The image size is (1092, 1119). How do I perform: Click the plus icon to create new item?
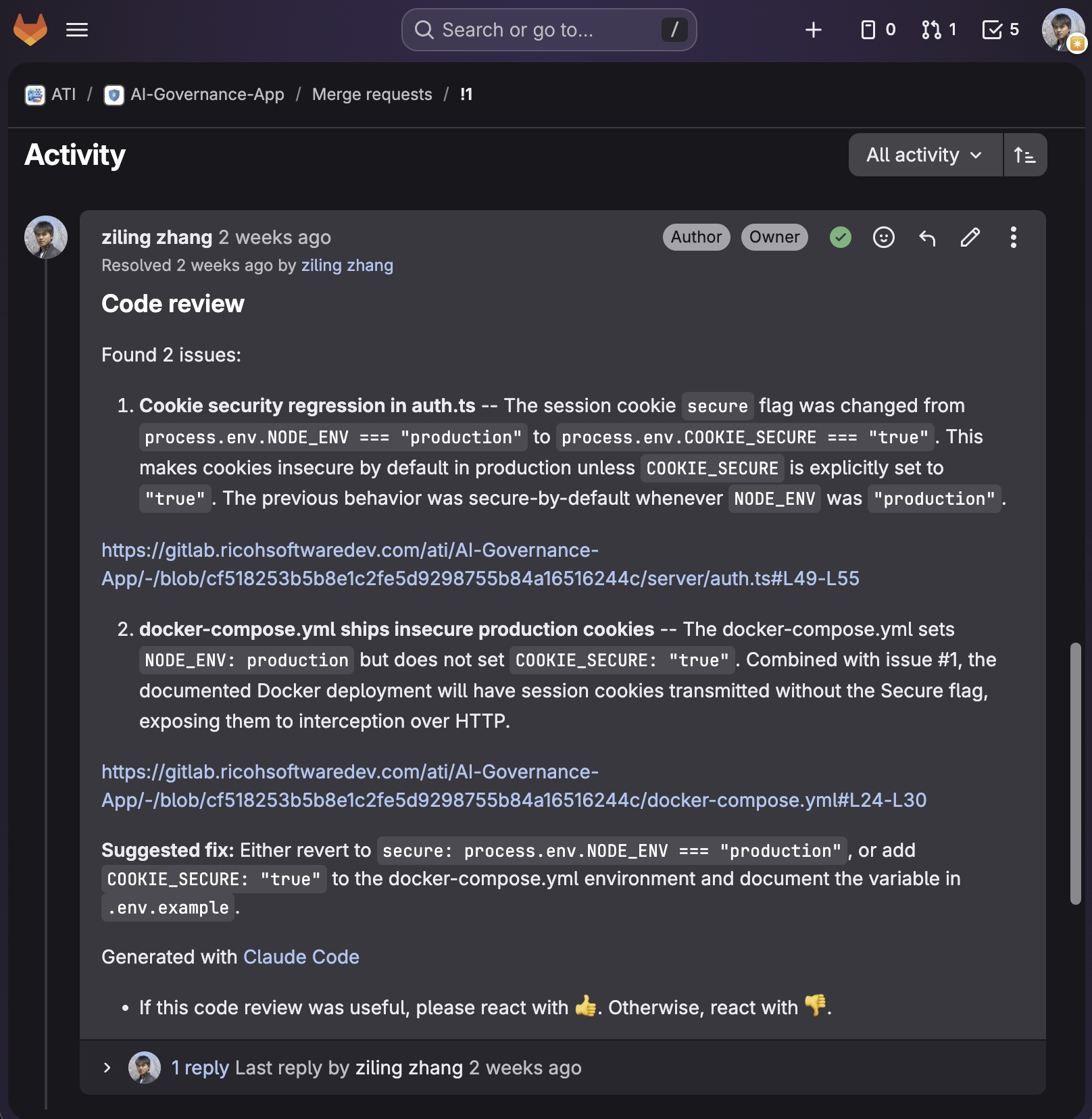(814, 29)
